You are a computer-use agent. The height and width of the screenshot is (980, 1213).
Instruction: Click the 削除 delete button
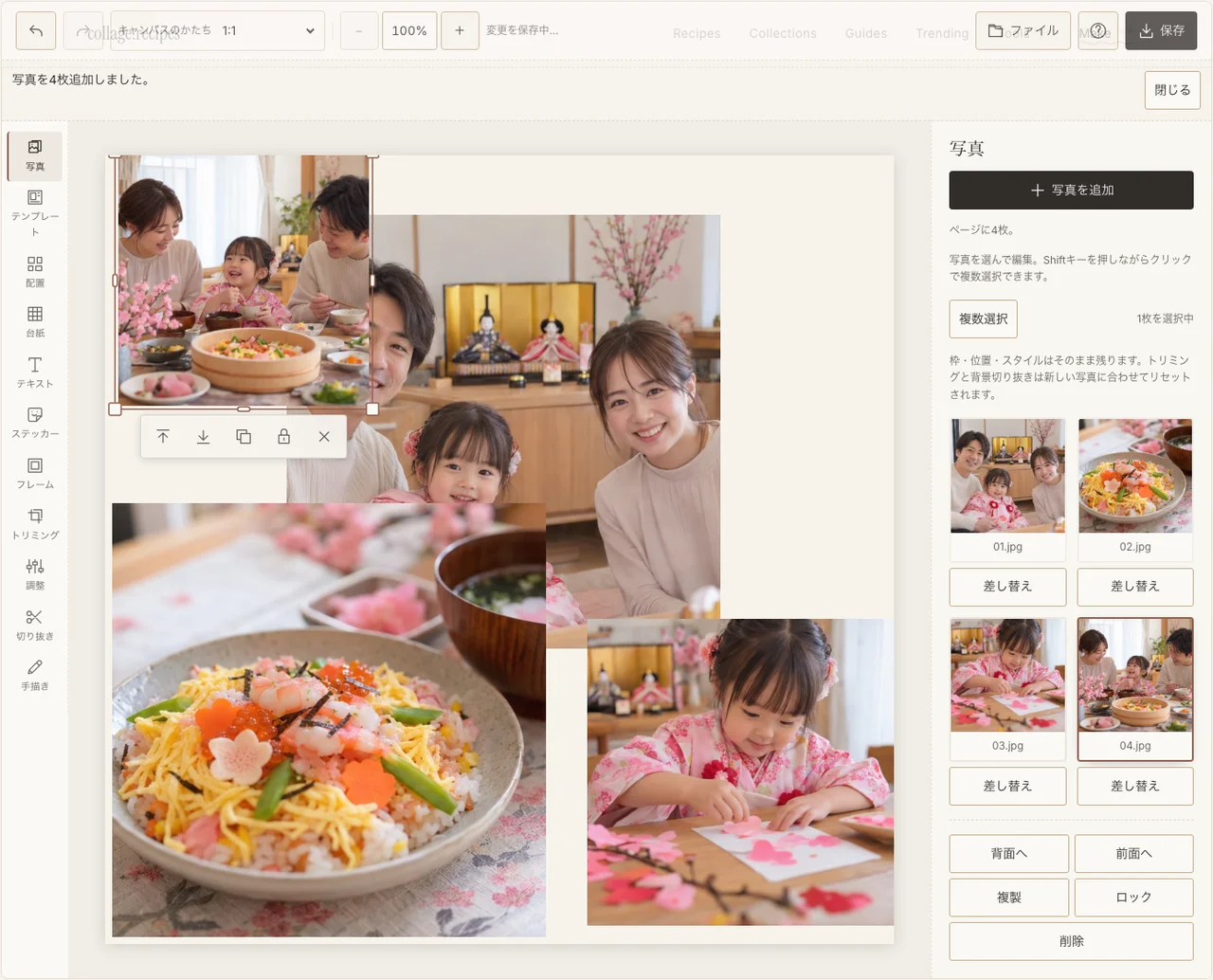click(1072, 941)
